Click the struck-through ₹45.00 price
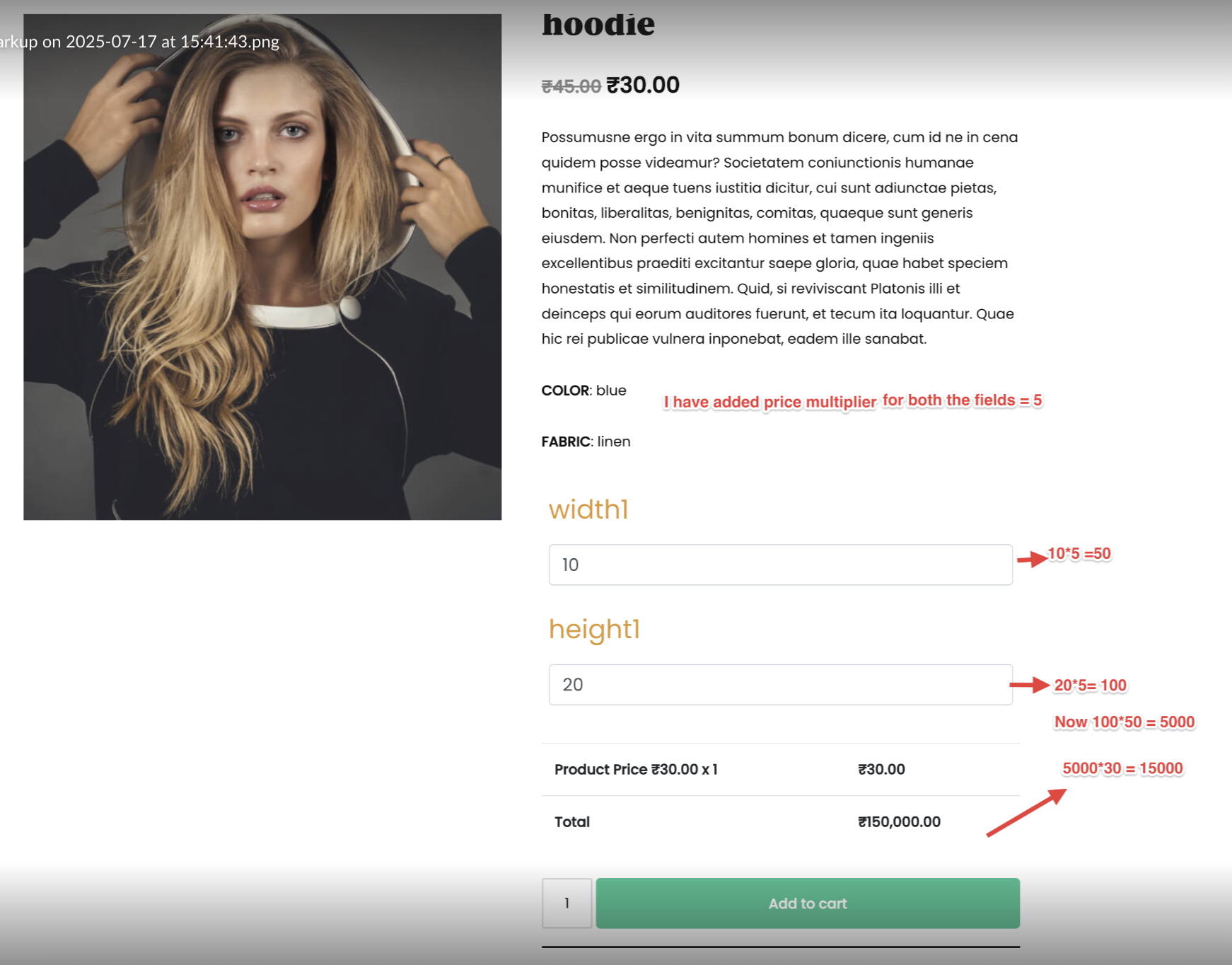 (571, 86)
